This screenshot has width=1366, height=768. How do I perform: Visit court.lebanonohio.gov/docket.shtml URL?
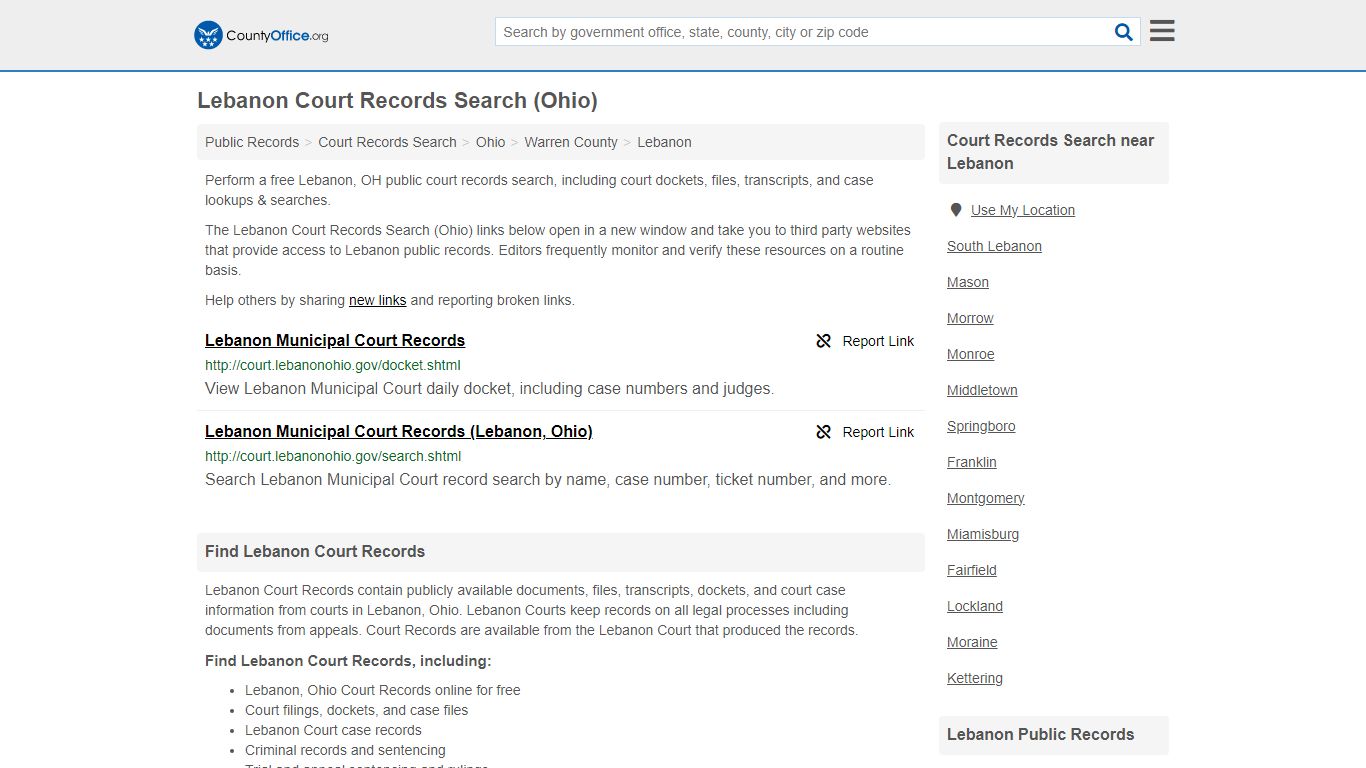(x=333, y=365)
